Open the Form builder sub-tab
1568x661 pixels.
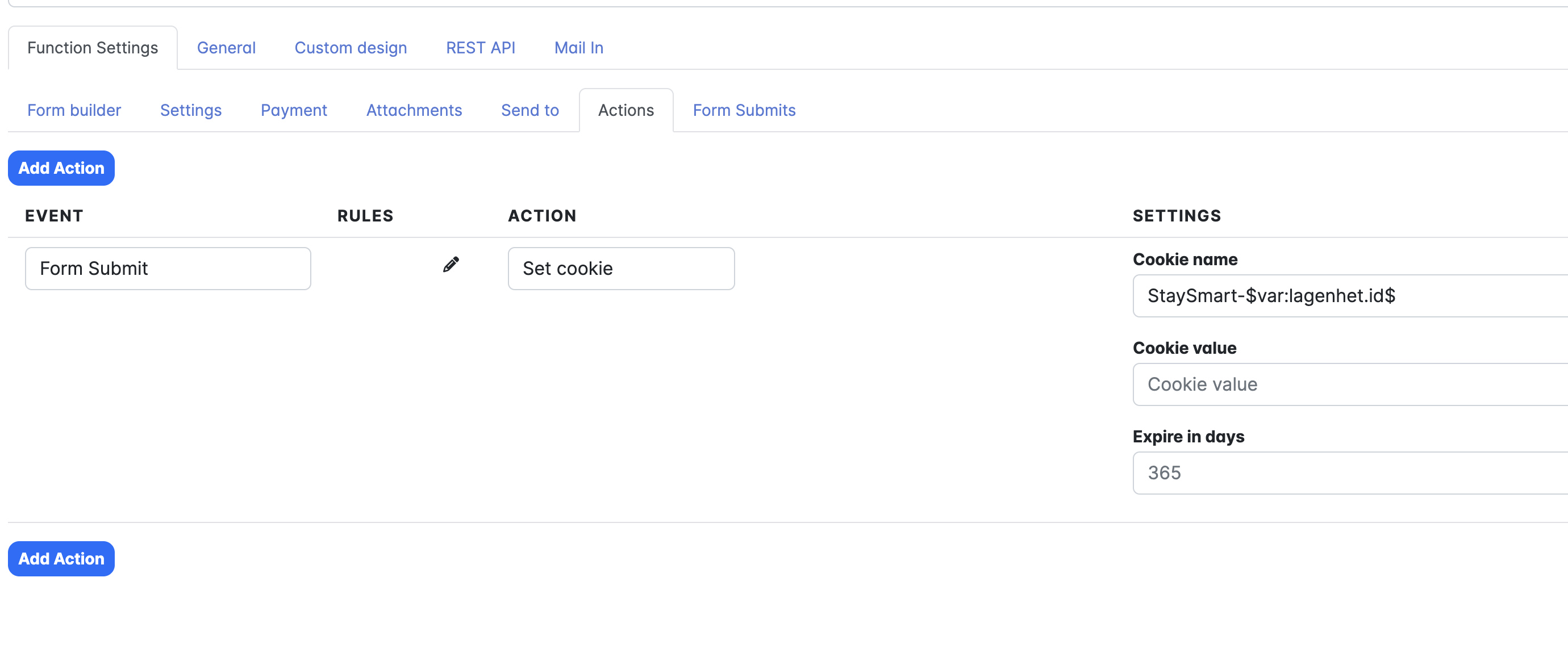[x=74, y=110]
